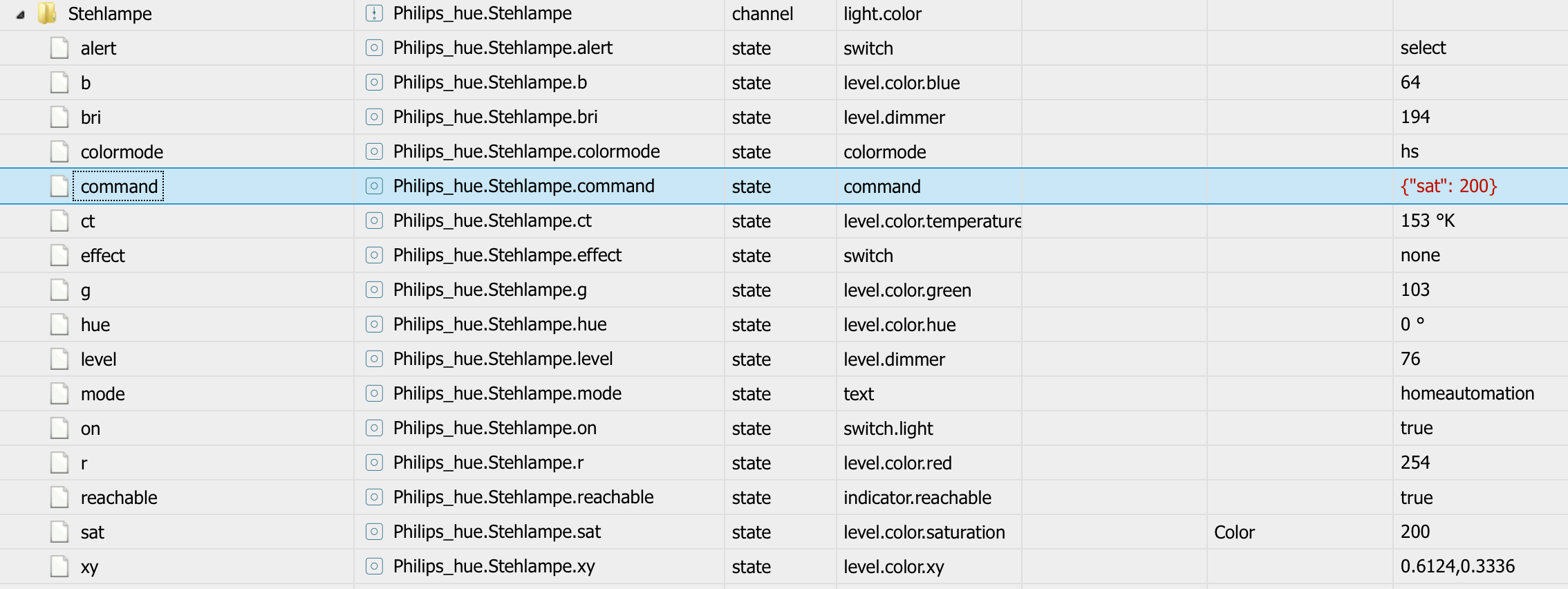Click the bri value 194

tap(1415, 117)
